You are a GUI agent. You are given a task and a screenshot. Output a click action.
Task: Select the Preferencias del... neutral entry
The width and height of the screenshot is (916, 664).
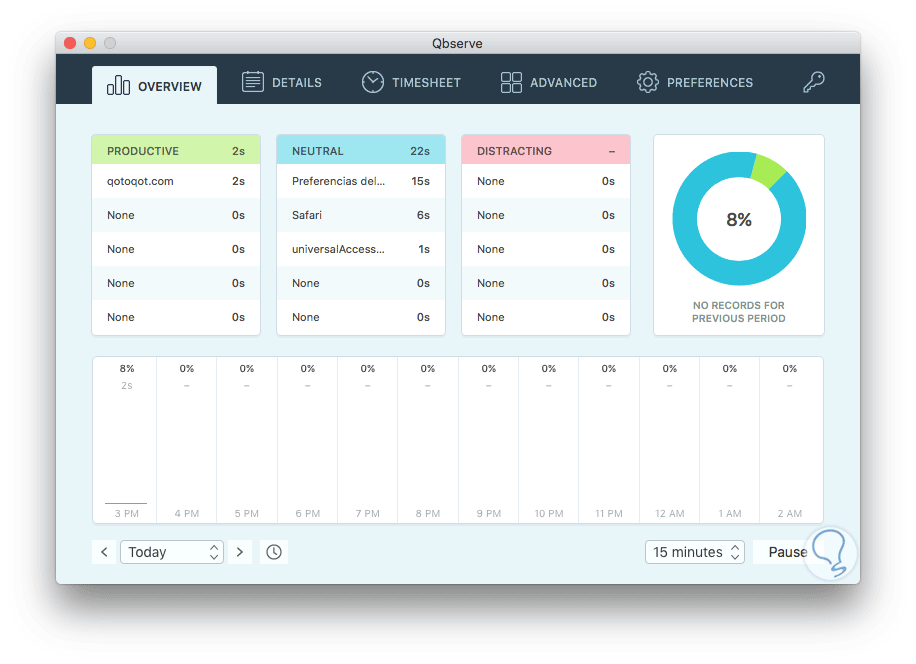pos(360,181)
